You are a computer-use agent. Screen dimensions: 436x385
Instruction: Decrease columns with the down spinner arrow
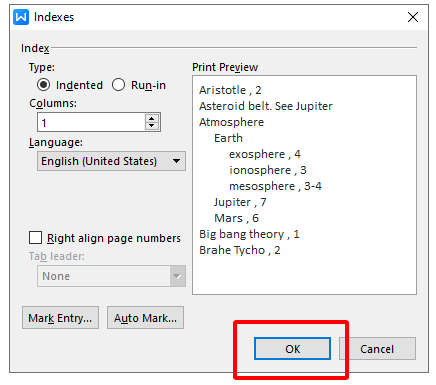(x=152, y=126)
